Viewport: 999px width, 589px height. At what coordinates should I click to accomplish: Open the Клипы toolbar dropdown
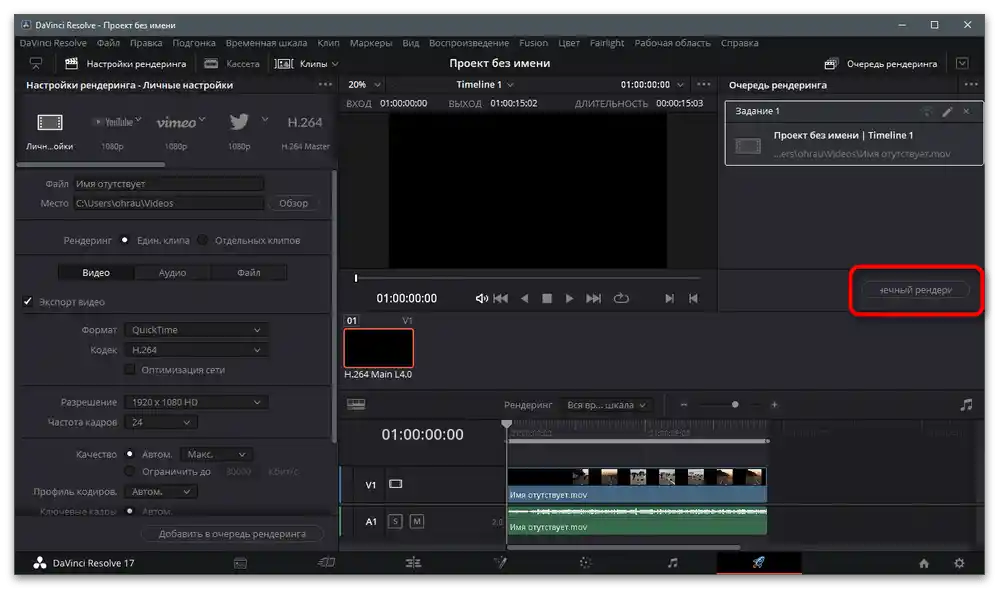click(x=306, y=64)
